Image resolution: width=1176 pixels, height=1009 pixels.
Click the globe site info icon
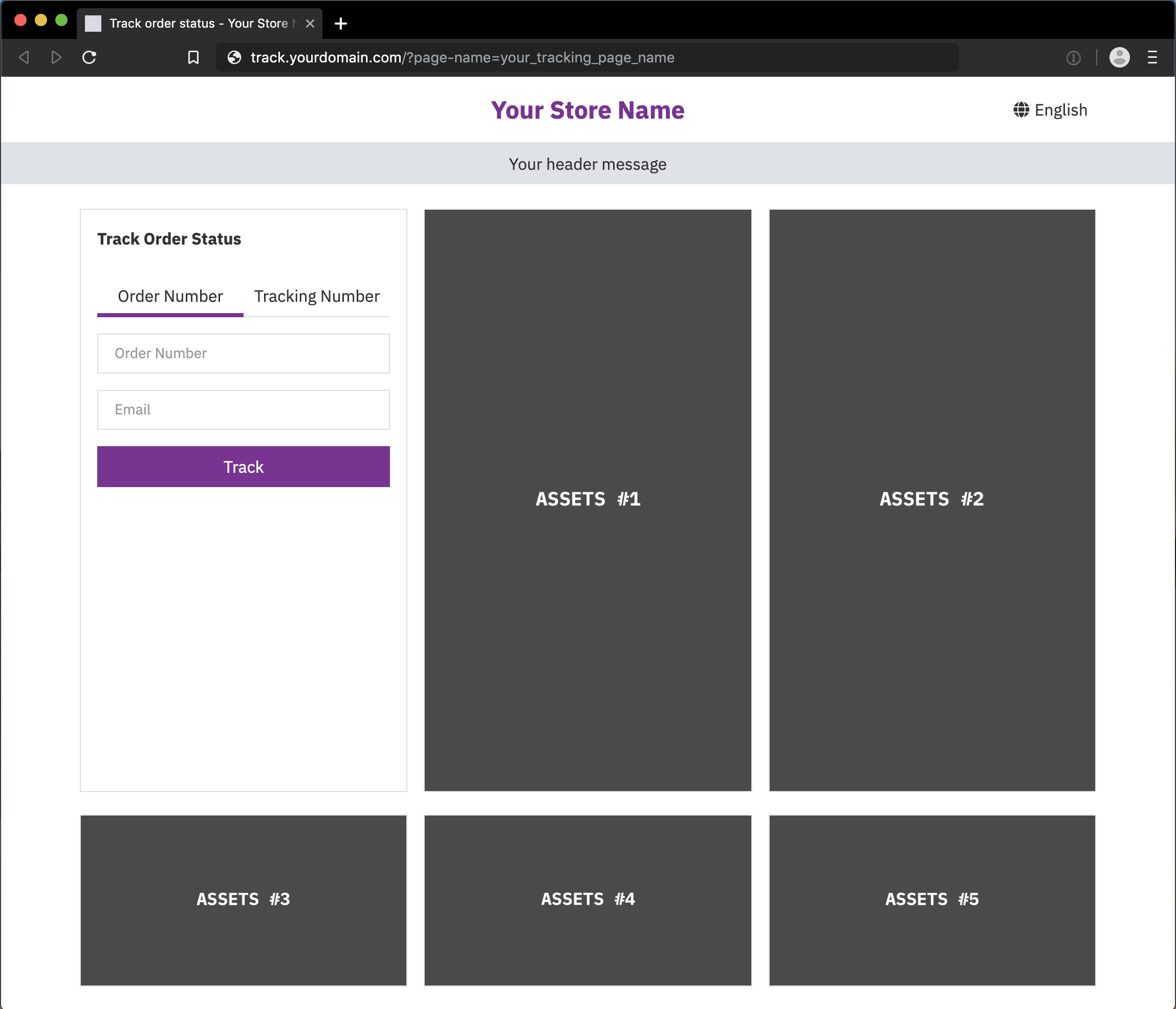point(234,57)
